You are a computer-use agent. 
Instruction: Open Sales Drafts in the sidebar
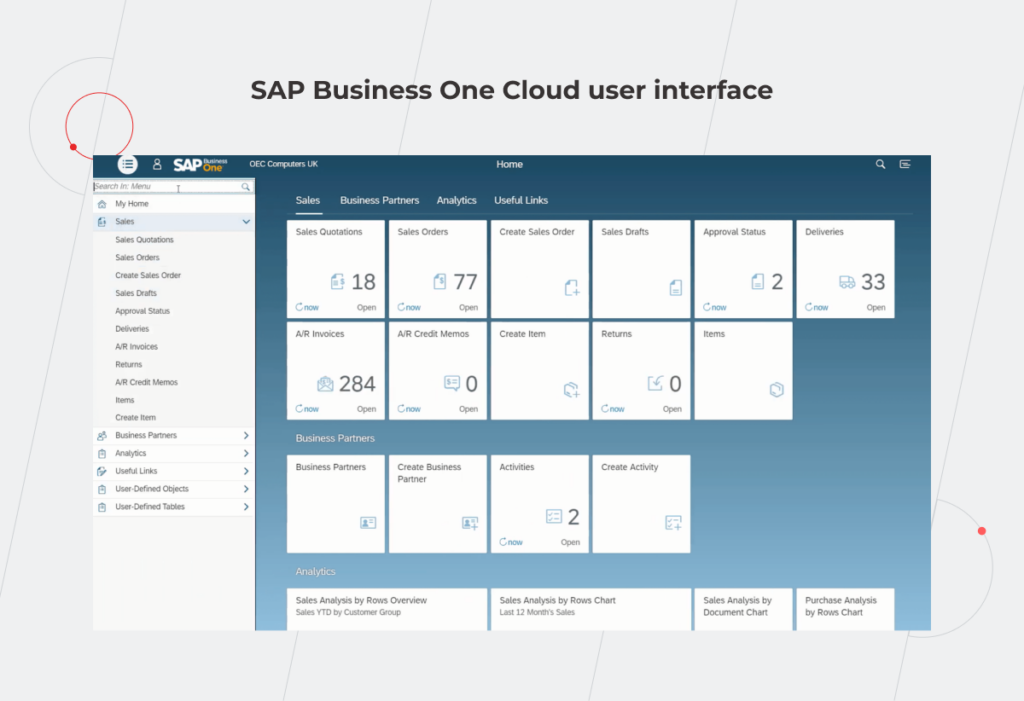pos(136,293)
